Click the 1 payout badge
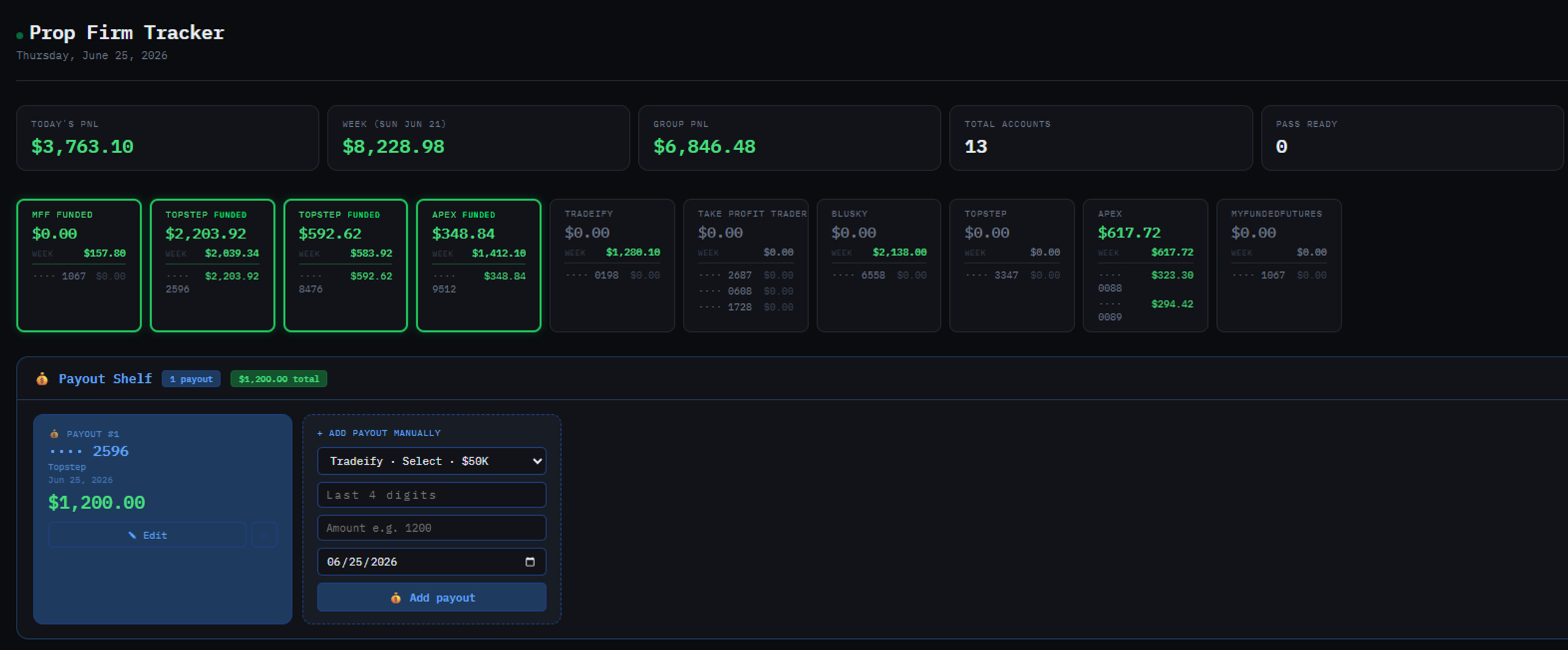1568x650 pixels. (191, 379)
